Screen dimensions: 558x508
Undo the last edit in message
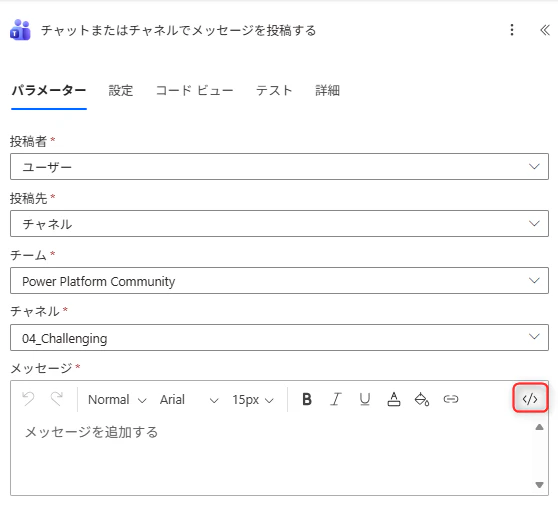28,399
